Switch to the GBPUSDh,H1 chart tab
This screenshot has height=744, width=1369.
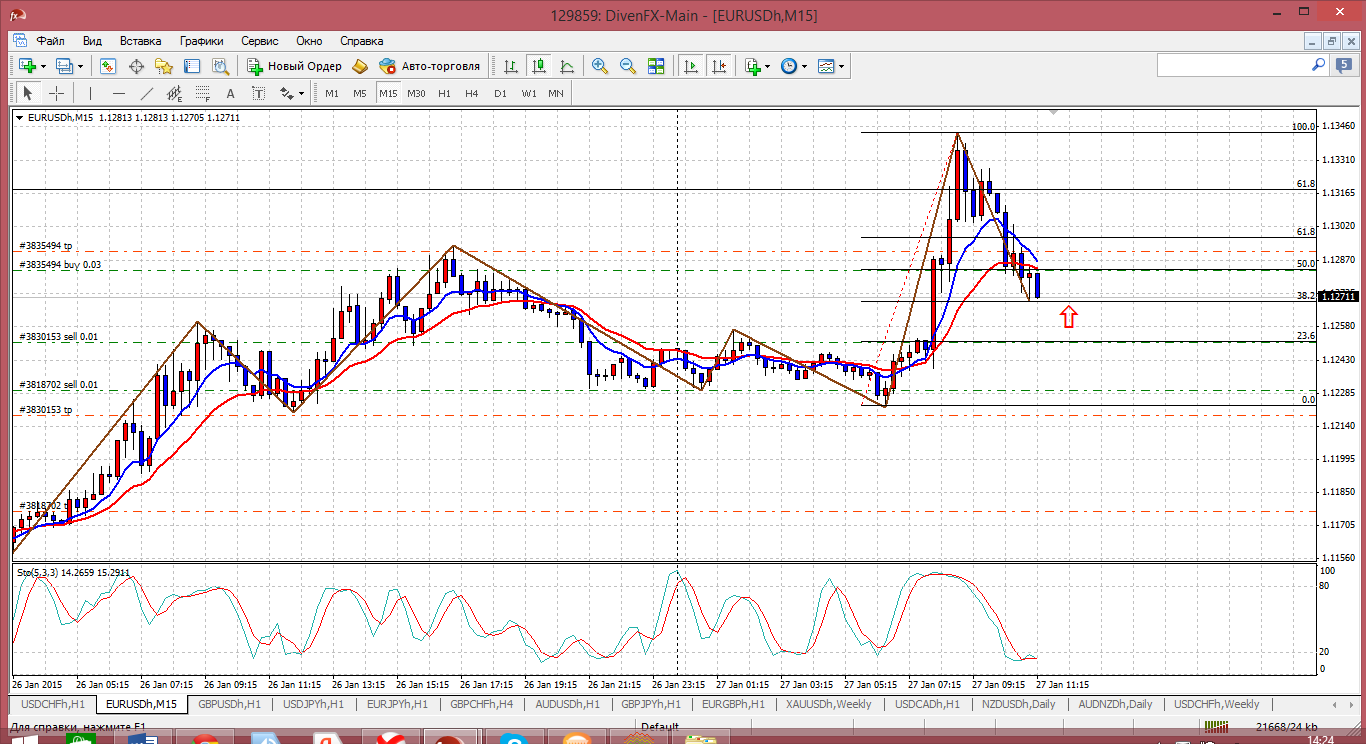pyautogui.click(x=229, y=704)
